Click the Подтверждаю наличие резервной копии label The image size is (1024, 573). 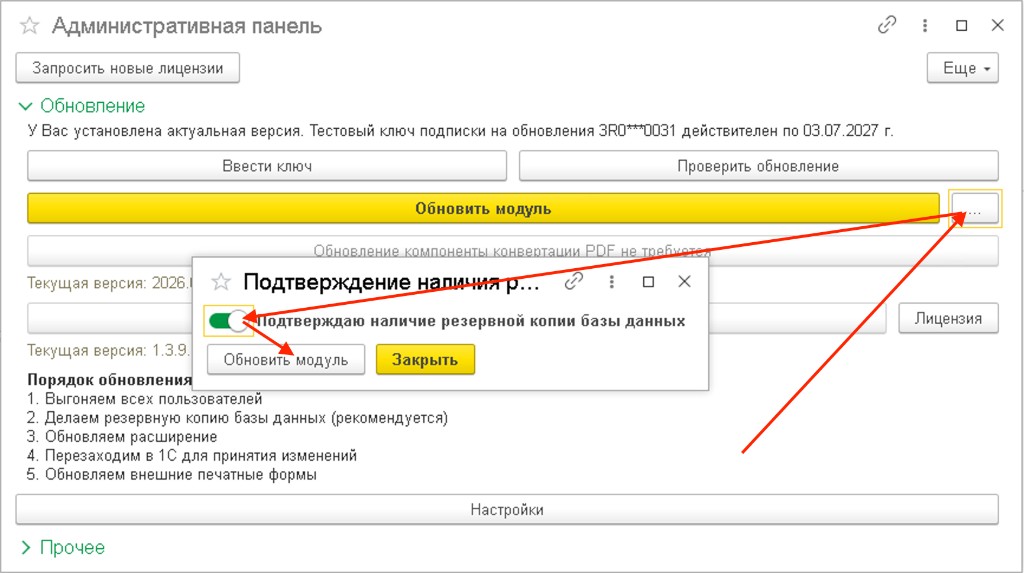click(x=471, y=321)
